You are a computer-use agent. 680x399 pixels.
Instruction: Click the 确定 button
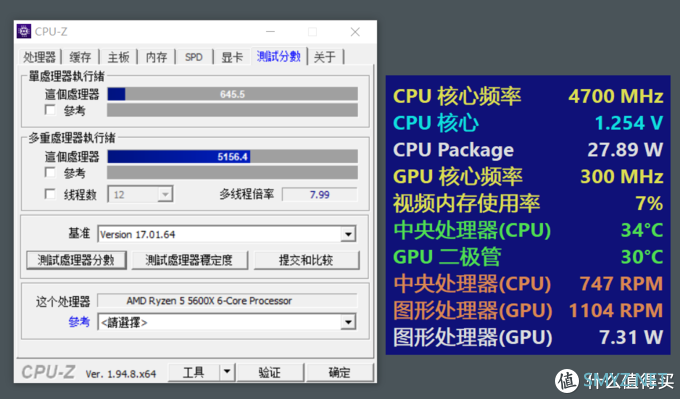pos(340,373)
